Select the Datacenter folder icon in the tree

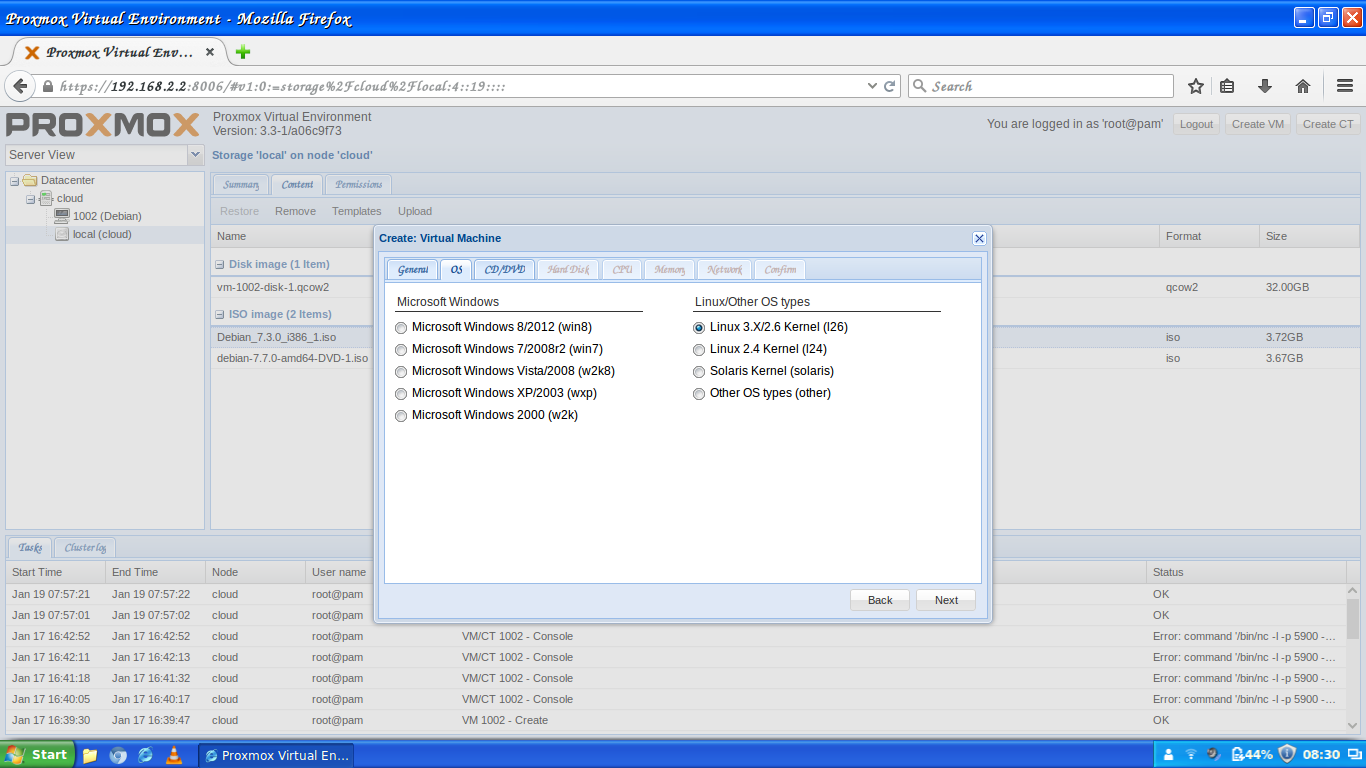[30, 180]
